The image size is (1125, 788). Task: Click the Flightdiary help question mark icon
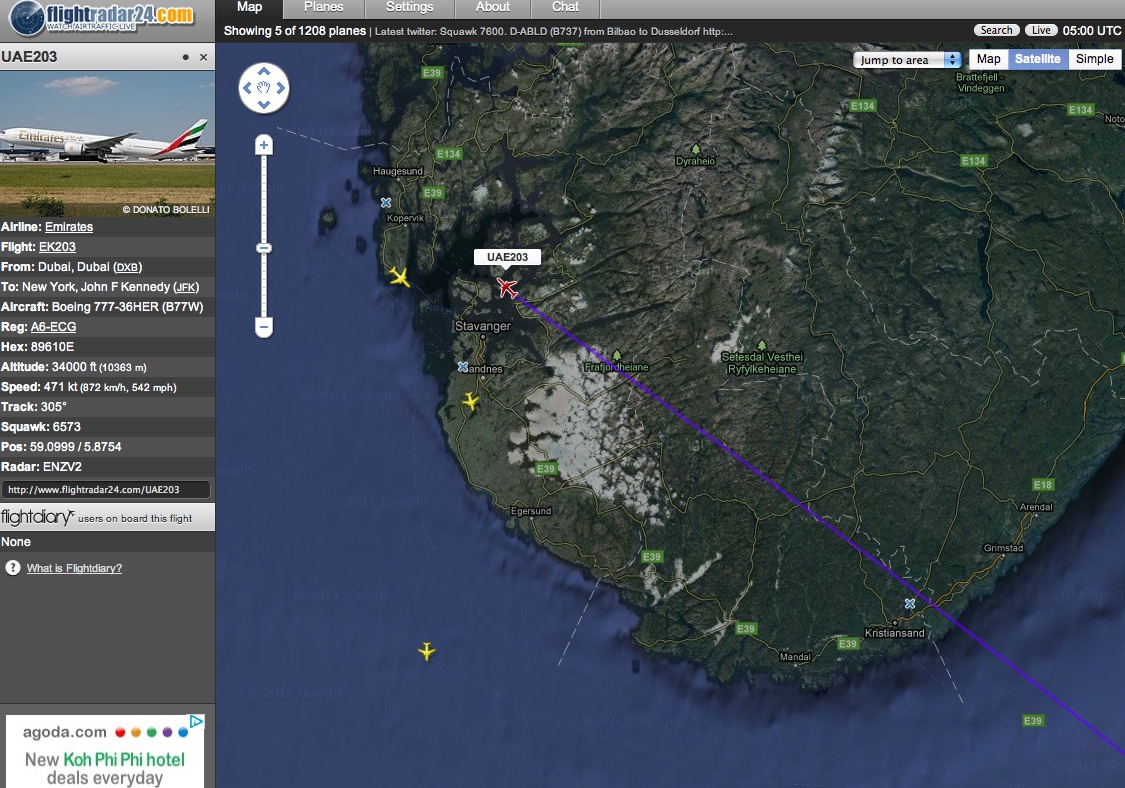[13, 568]
